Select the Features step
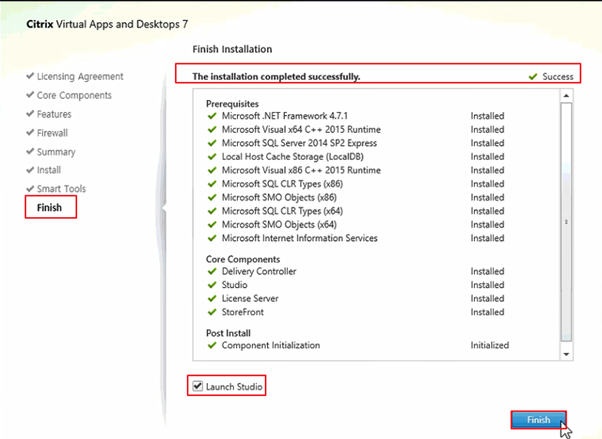The image size is (602, 439). point(54,114)
